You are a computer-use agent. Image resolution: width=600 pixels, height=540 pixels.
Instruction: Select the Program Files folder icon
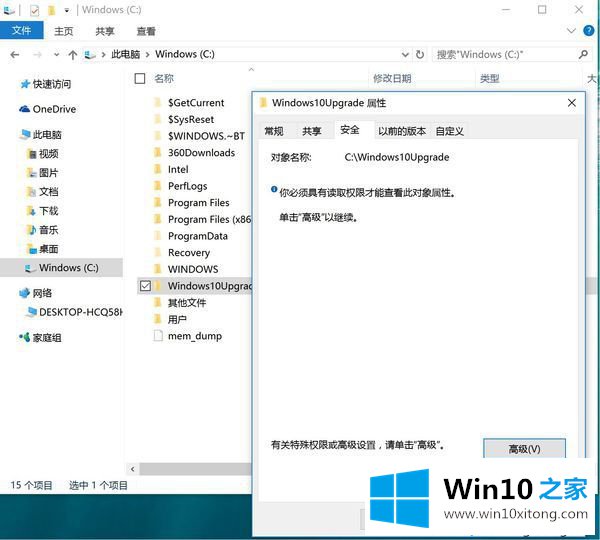click(x=157, y=202)
